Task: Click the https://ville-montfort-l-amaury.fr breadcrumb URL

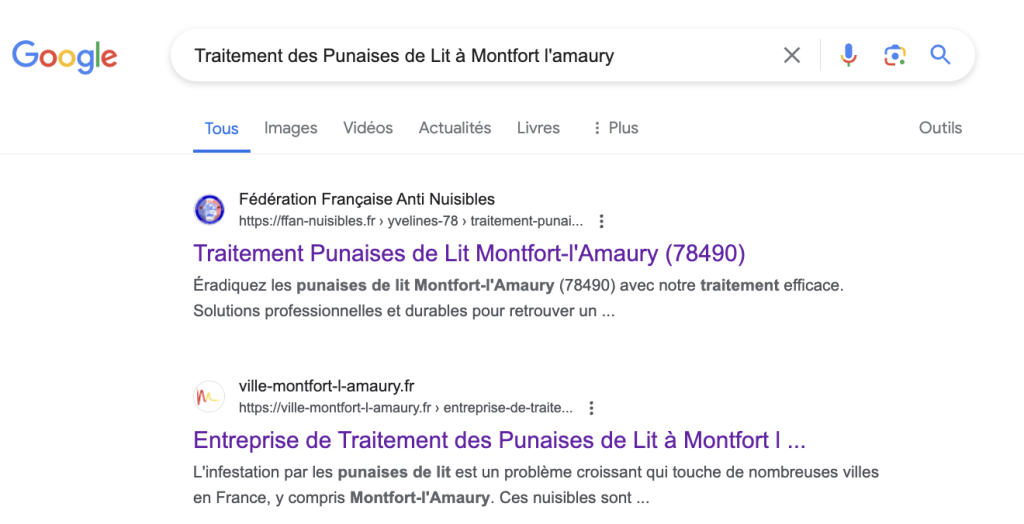Action: [x=406, y=408]
